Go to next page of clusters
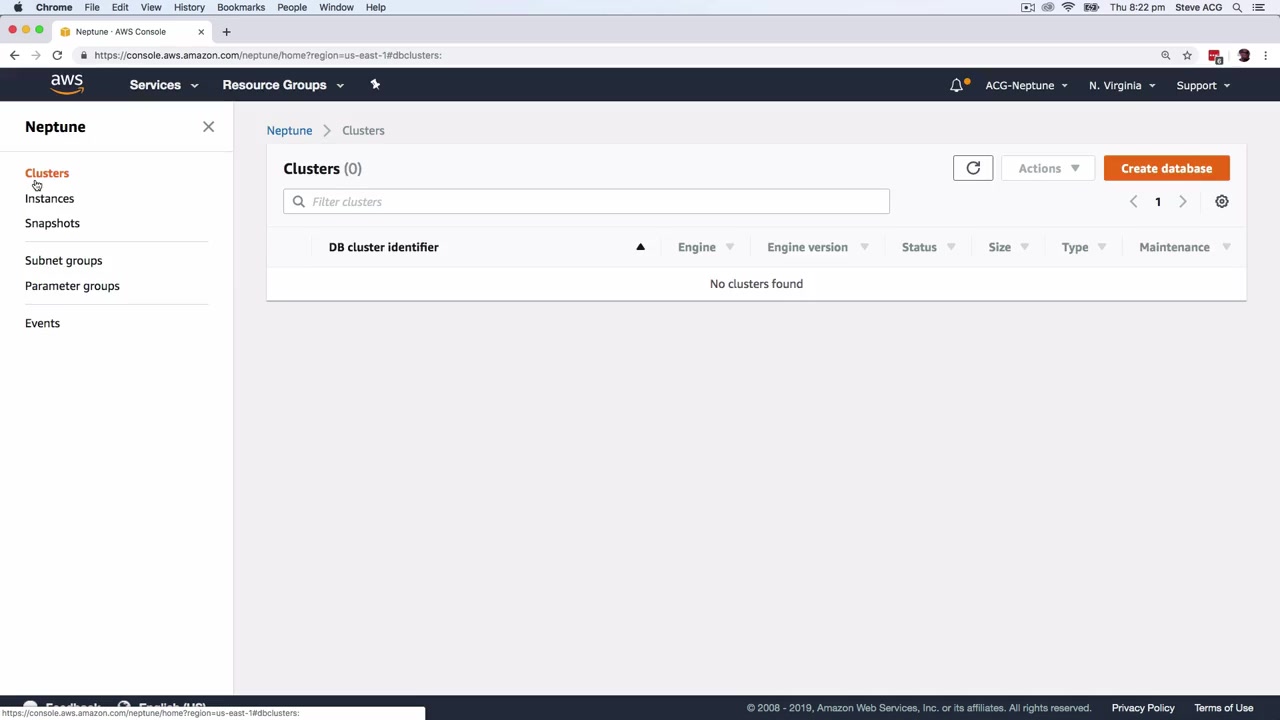 pyautogui.click(x=1182, y=202)
